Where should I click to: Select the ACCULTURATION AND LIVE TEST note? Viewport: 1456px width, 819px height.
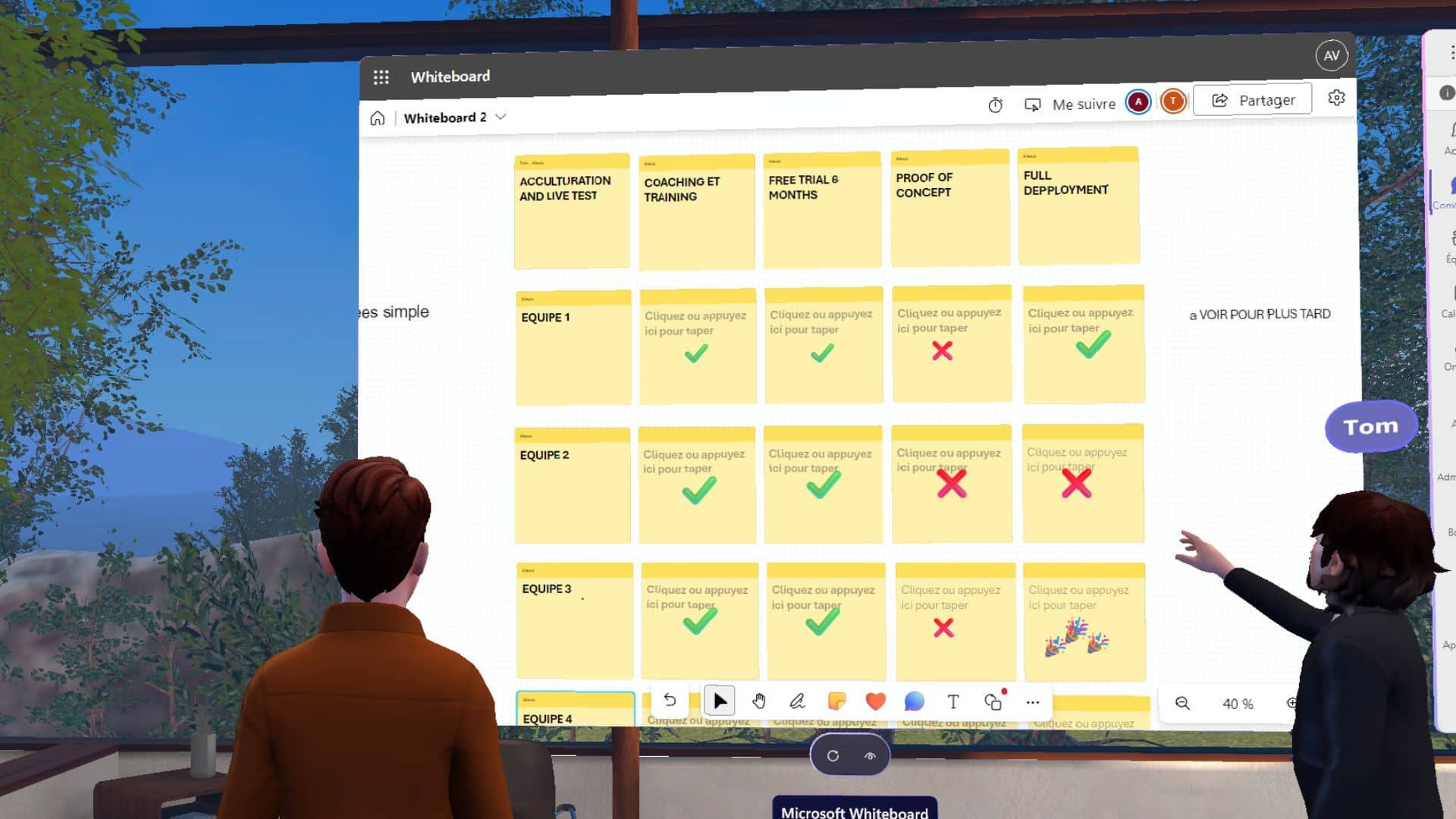coord(572,211)
